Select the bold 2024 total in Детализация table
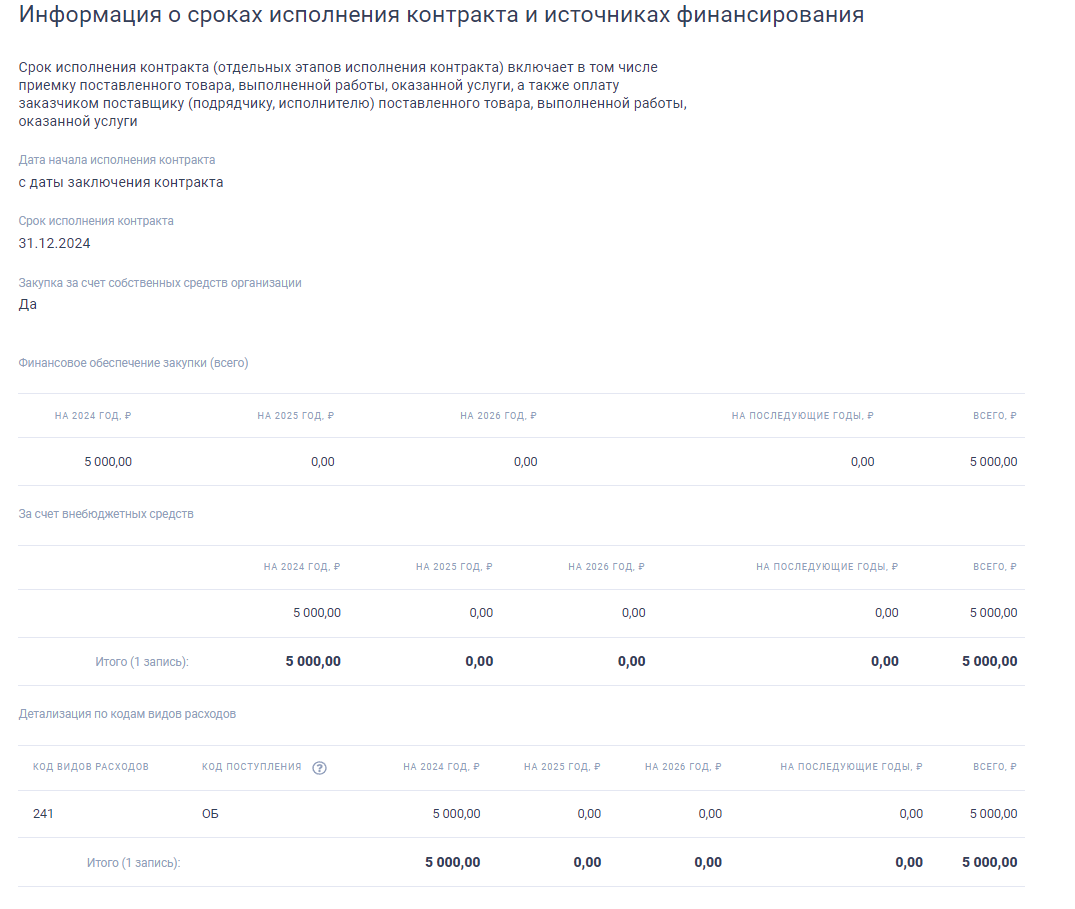The image size is (1075, 909). (452, 862)
